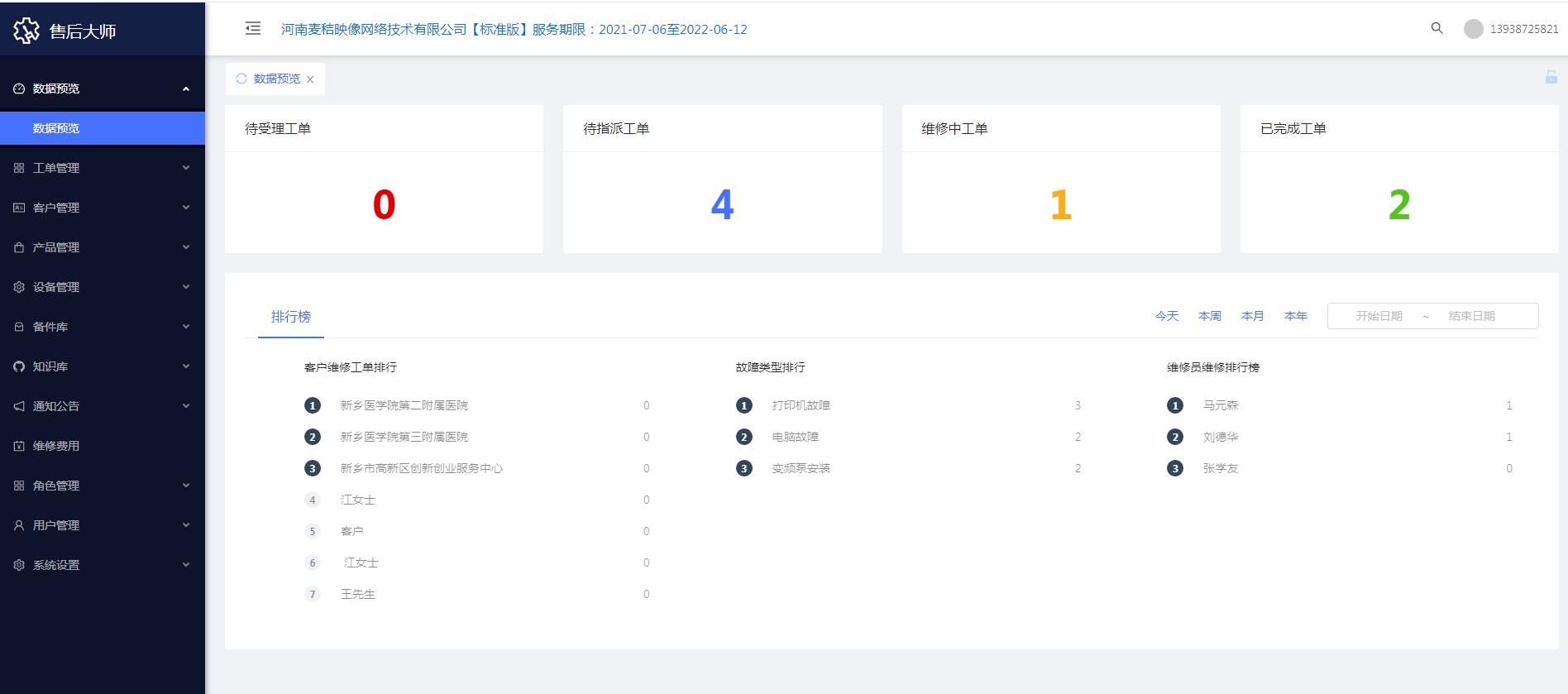Click the search magnifier icon

point(1437,28)
